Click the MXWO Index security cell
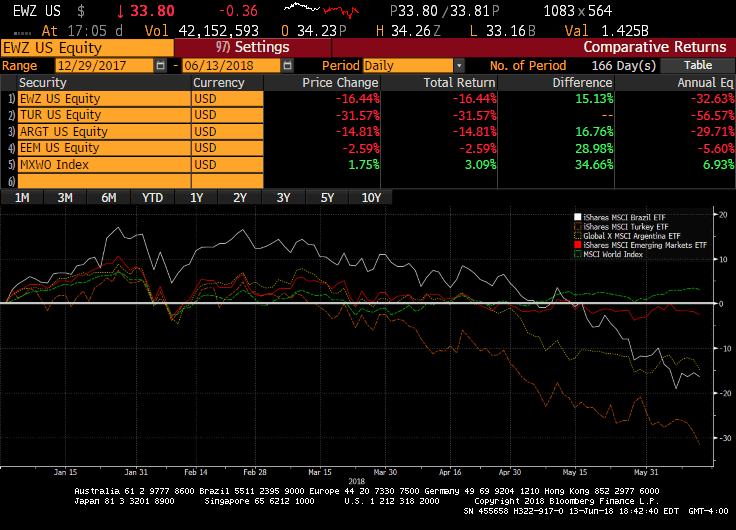 click(x=104, y=165)
